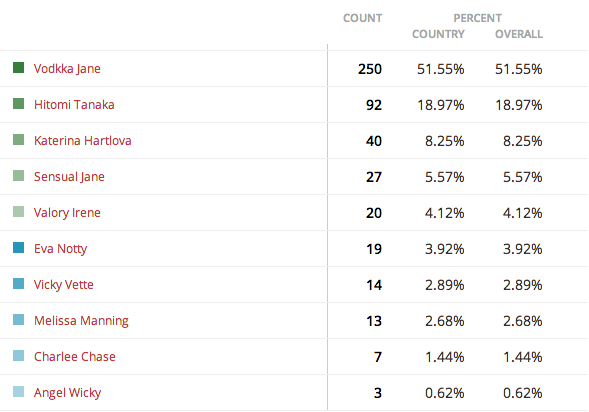Open the Vodkka Jane link
The width and height of the screenshot is (589, 412).
pos(67,69)
